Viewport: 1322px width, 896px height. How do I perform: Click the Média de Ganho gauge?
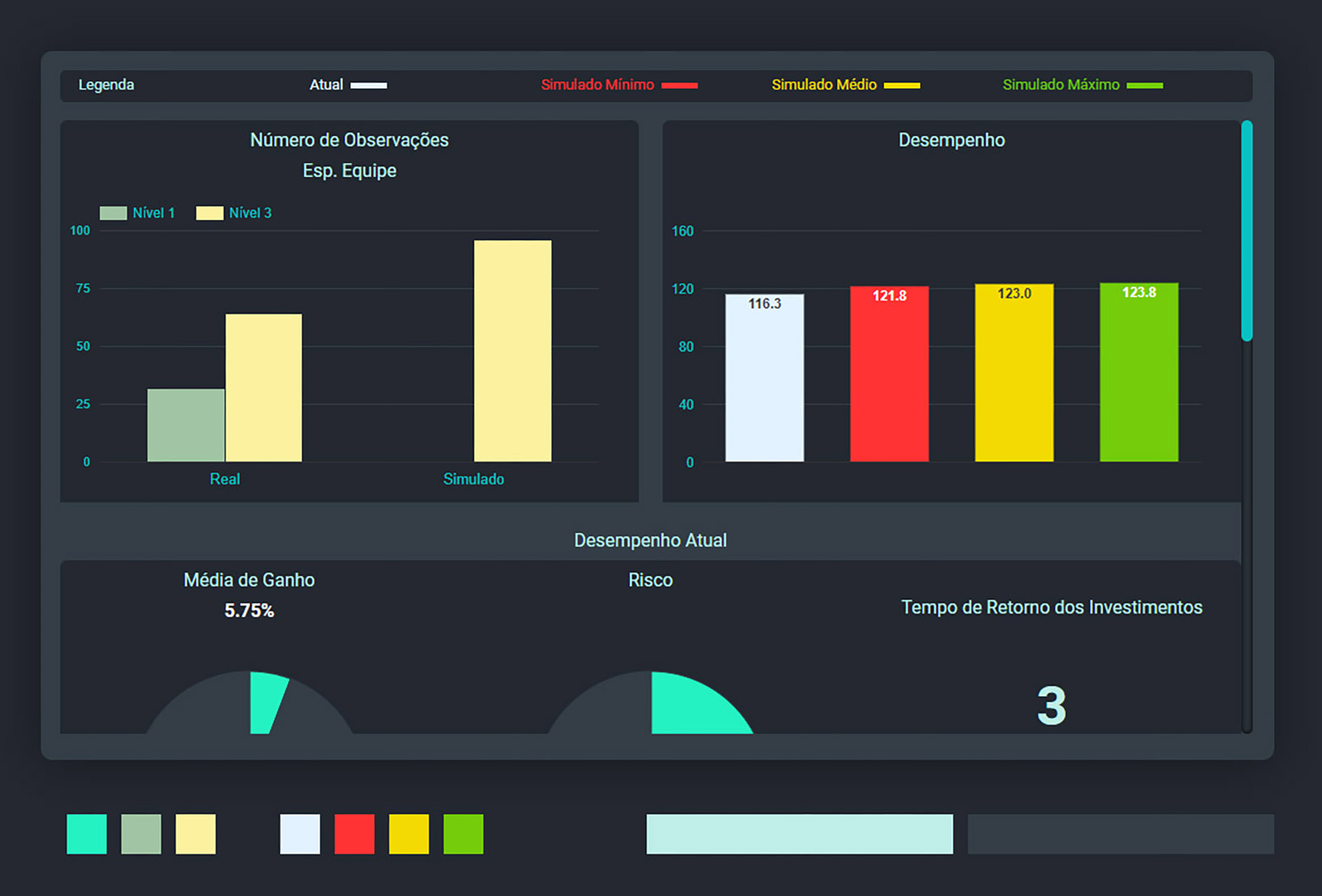click(x=250, y=703)
